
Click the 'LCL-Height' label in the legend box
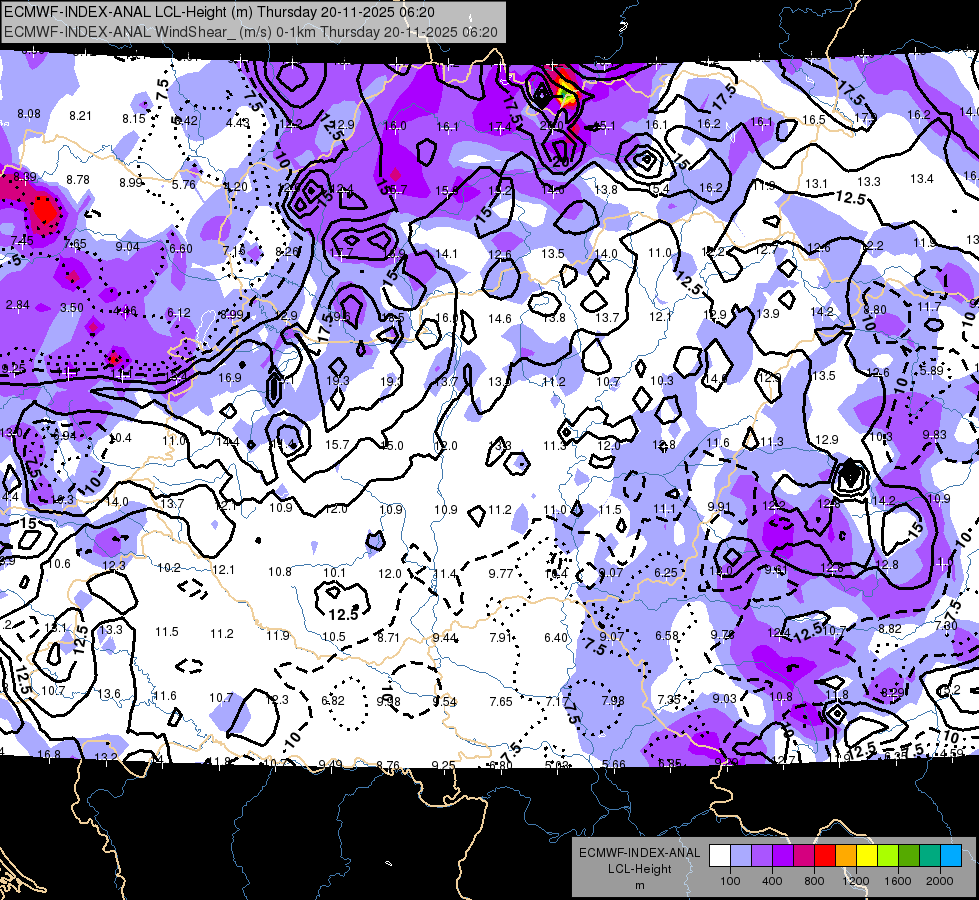(639, 869)
